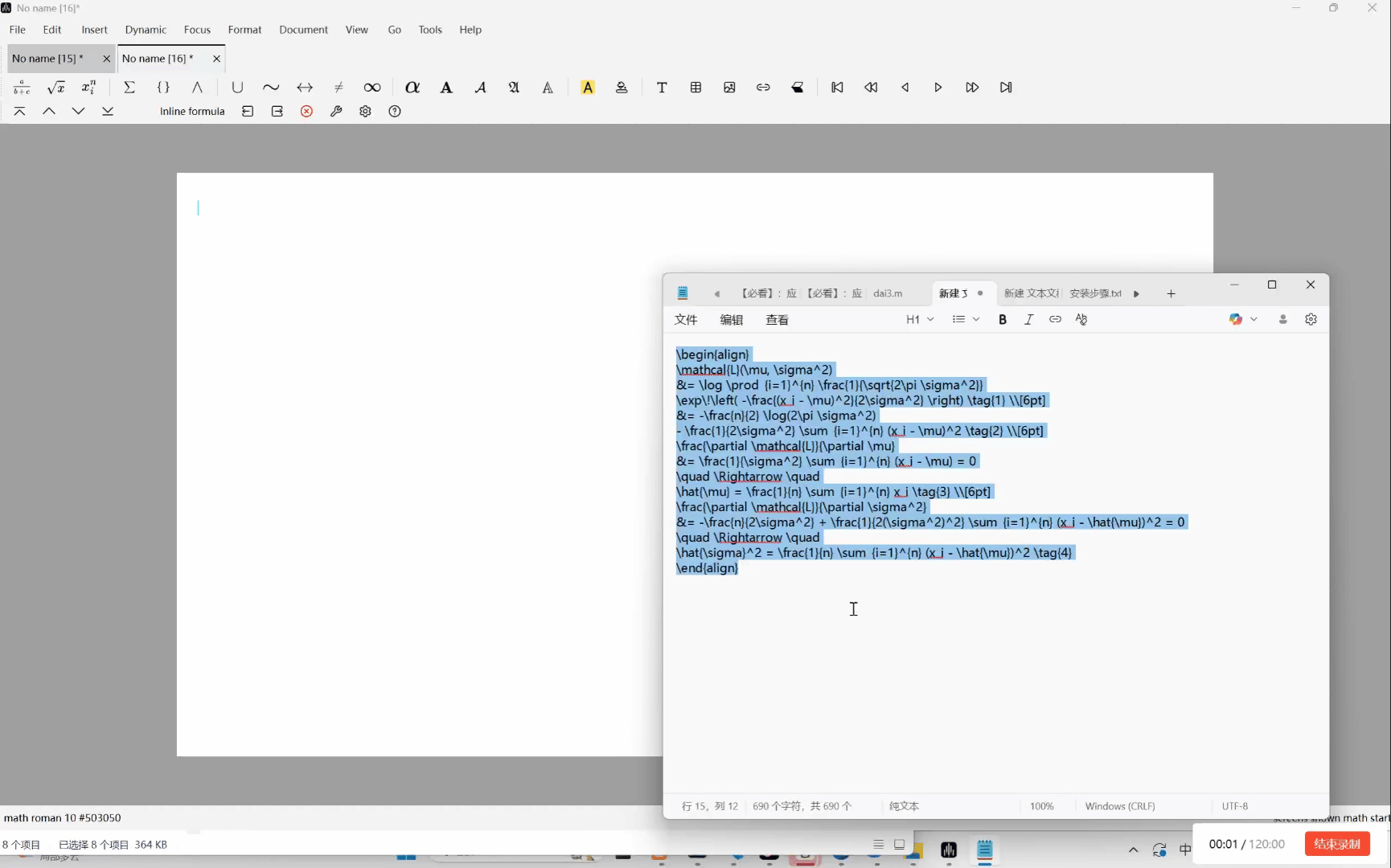Open formula editor preferences with the wrench icon
This screenshot has width=1391, height=868.
(336, 112)
